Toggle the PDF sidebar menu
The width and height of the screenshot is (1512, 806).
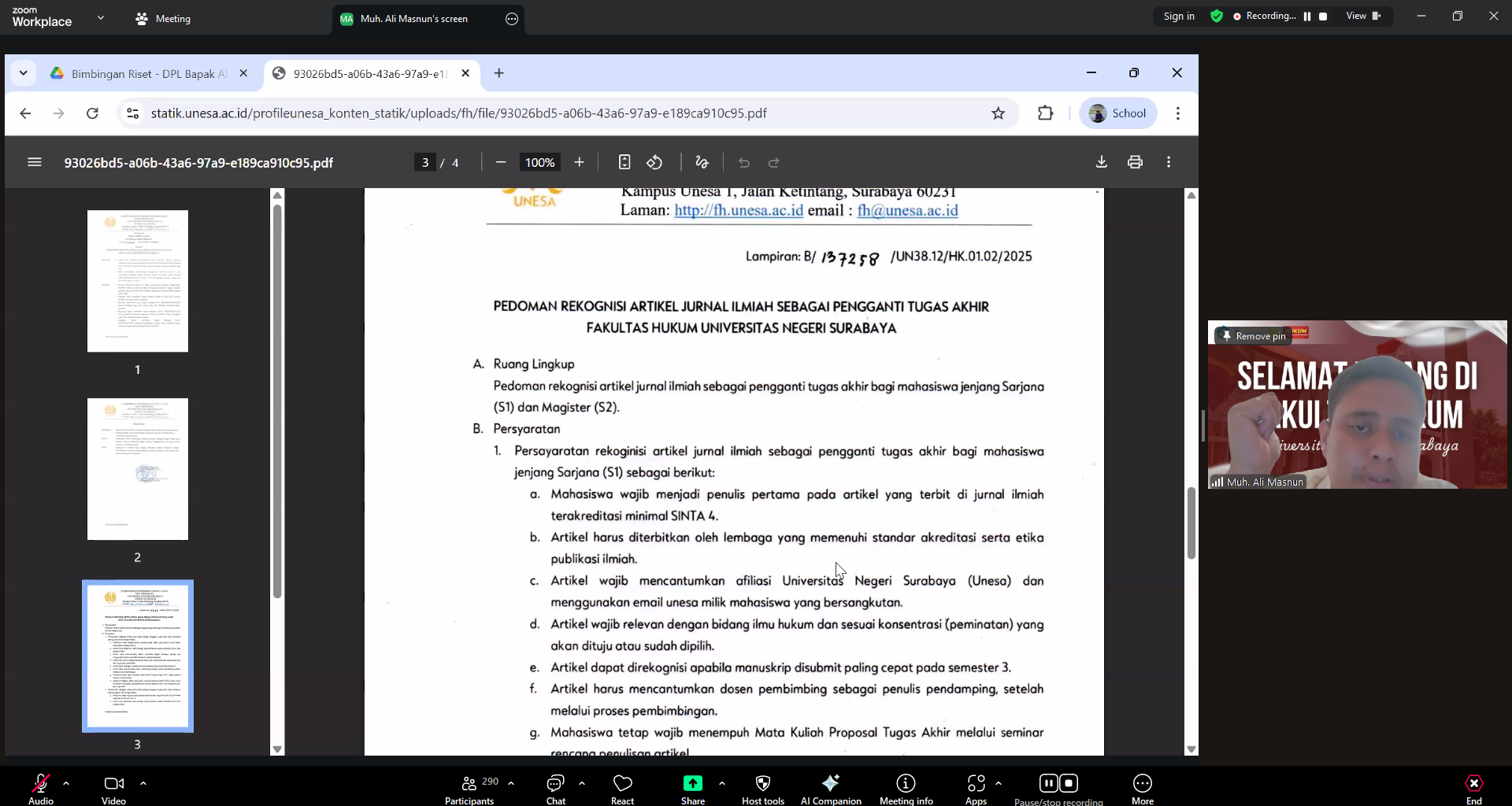34,162
